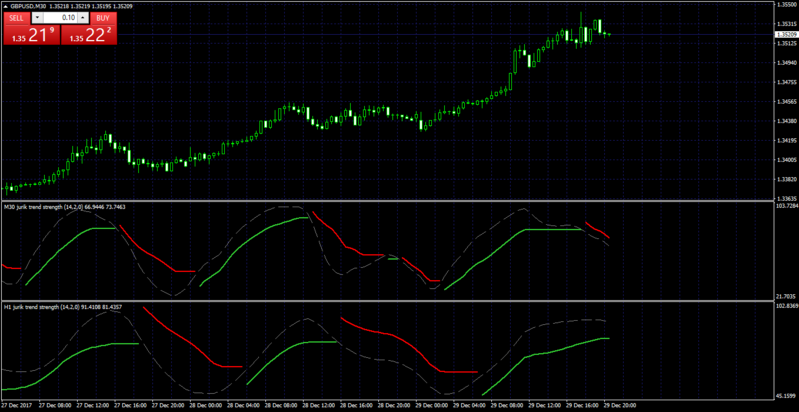Click the 1.34380 price axis label
Image resolution: width=799 pixels, height=412 pixels.
(x=785, y=121)
